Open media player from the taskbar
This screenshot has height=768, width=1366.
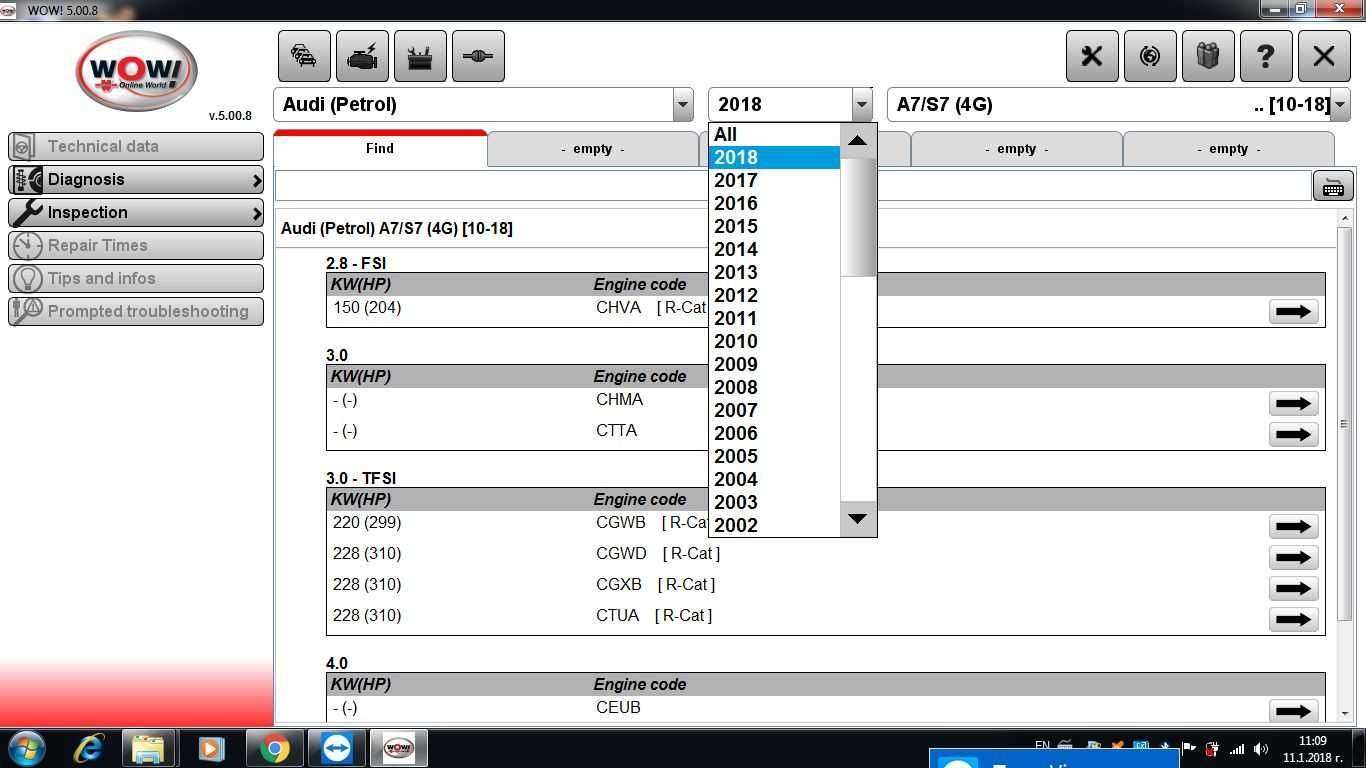click(x=211, y=748)
